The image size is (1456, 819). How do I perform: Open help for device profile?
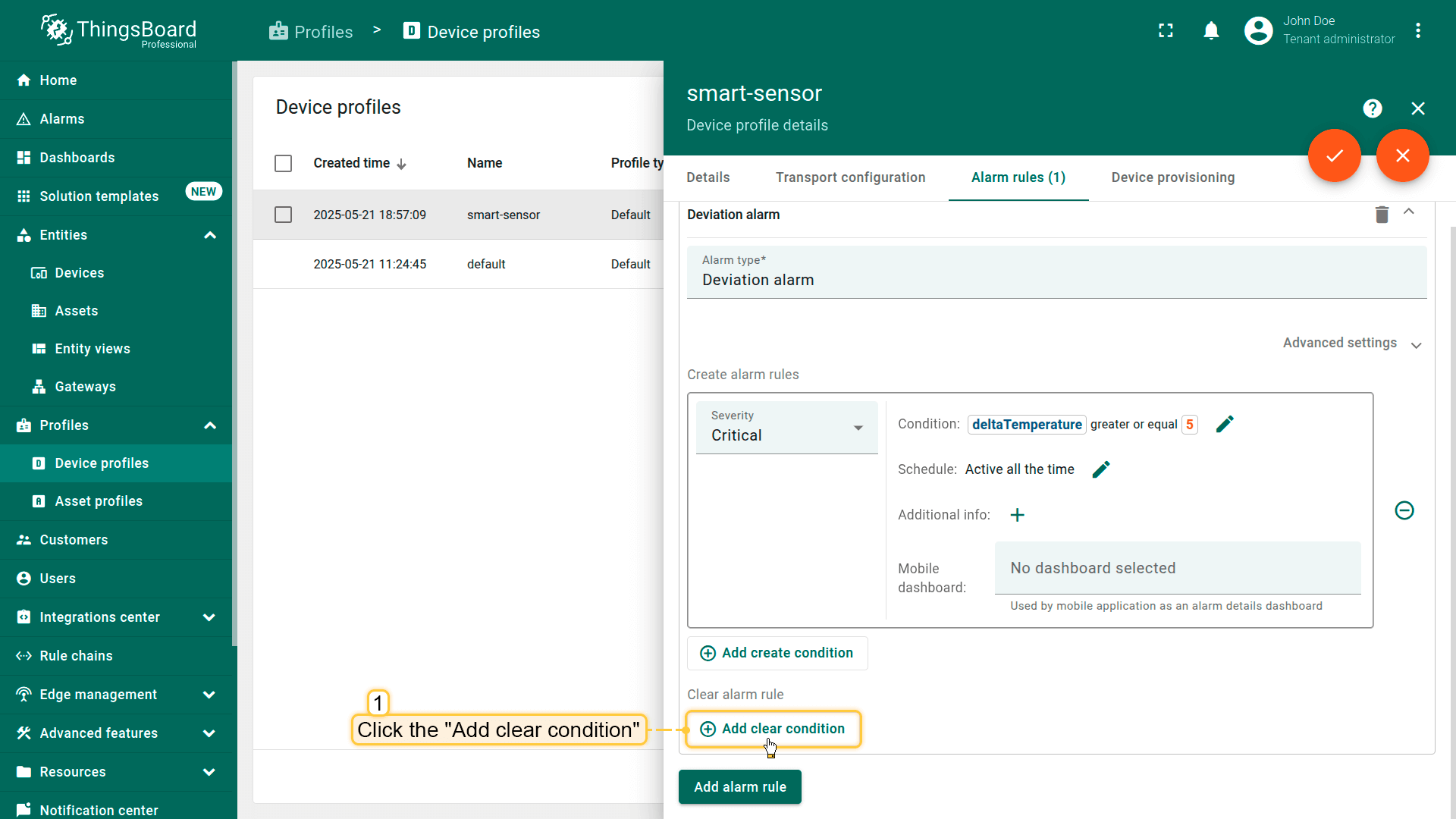pos(1372,108)
